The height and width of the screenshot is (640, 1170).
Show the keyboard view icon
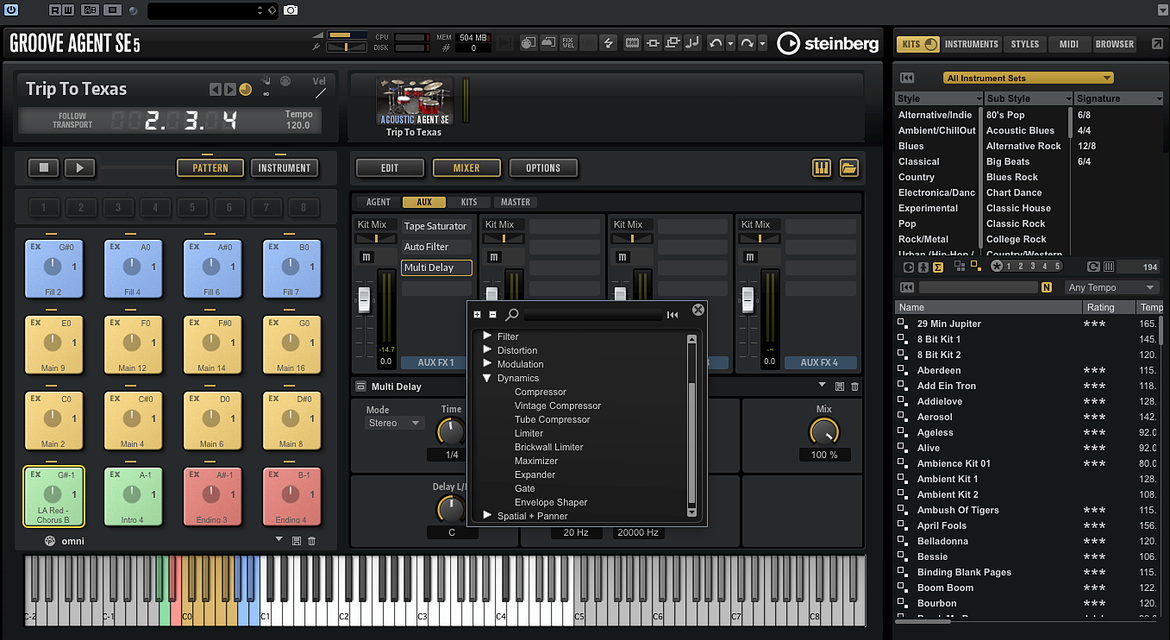(x=822, y=168)
